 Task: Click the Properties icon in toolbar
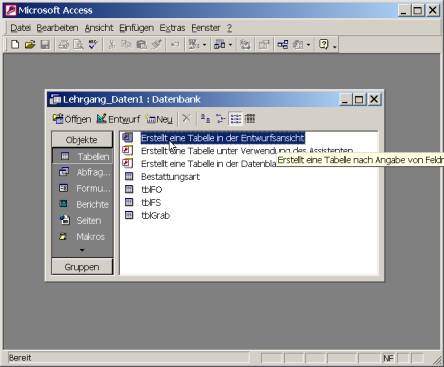click(x=264, y=44)
